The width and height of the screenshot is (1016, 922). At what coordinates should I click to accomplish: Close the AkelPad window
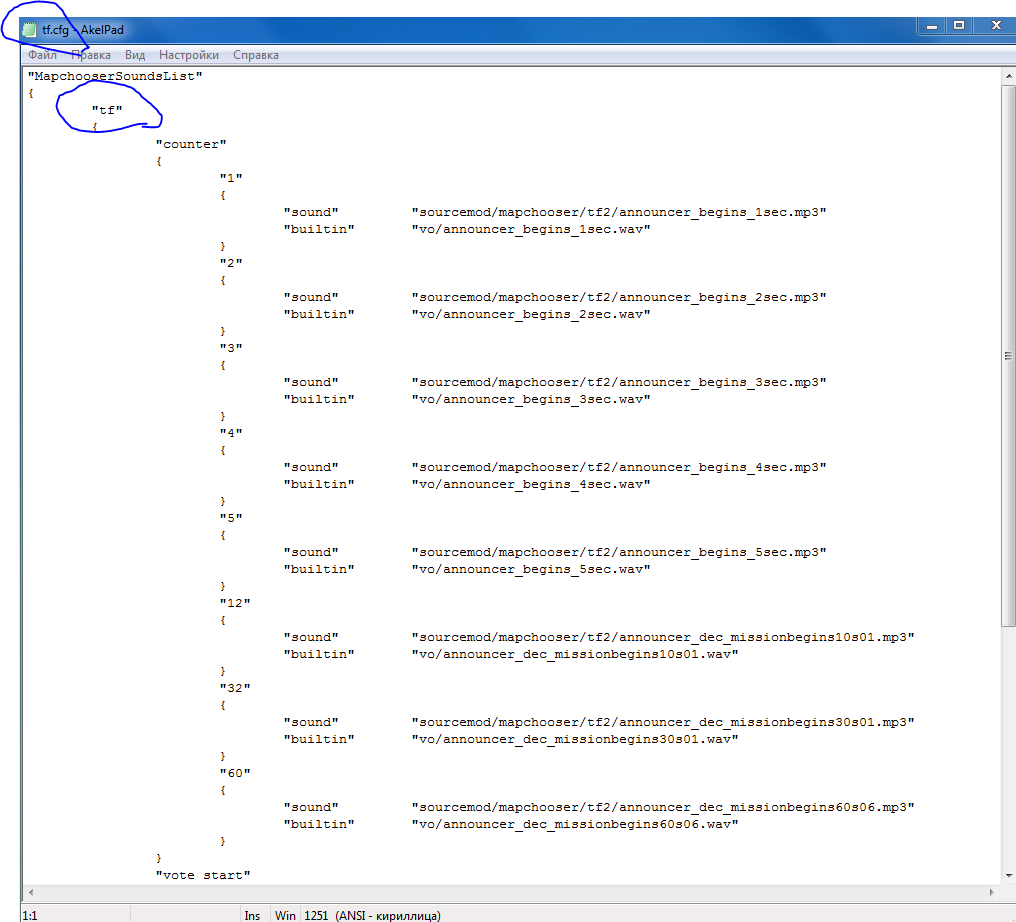click(x=996, y=26)
